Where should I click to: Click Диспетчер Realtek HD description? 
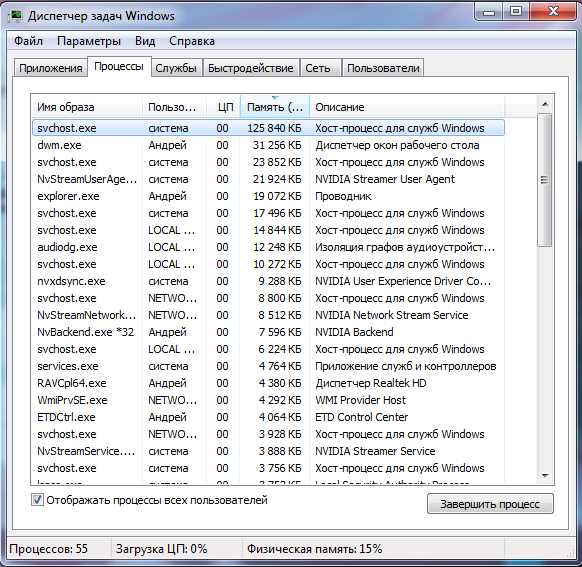(370, 383)
